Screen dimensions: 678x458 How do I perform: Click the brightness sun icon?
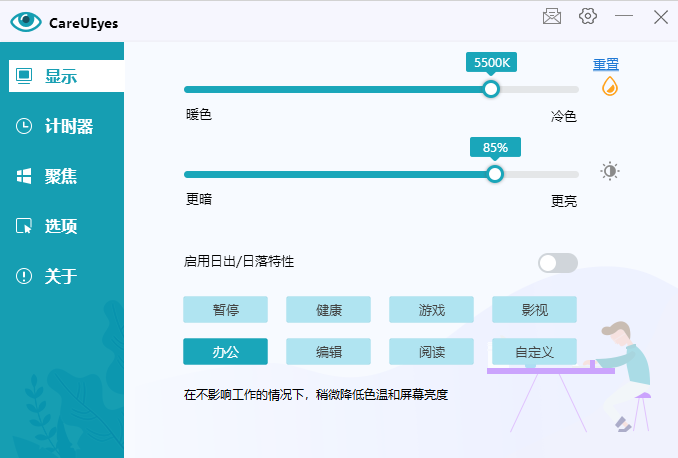[x=610, y=171]
